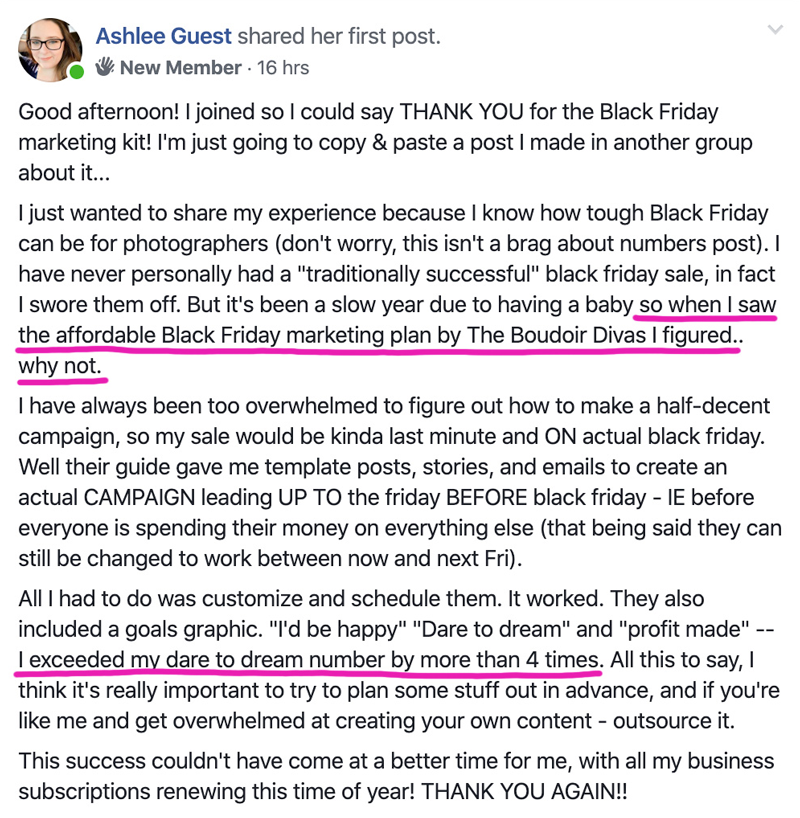Click the 'I have always been too overwhelmed' paragraph
Viewport: 800px width, 818px height.
[400, 482]
